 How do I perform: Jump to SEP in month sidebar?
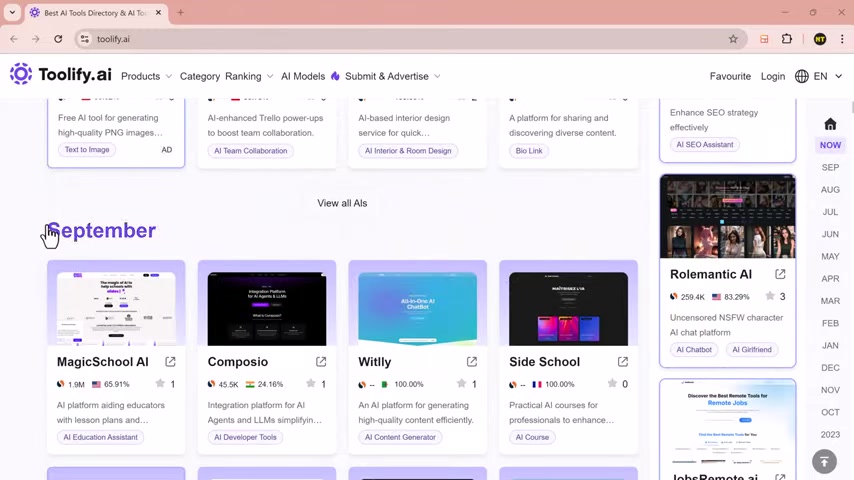click(x=830, y=167)
